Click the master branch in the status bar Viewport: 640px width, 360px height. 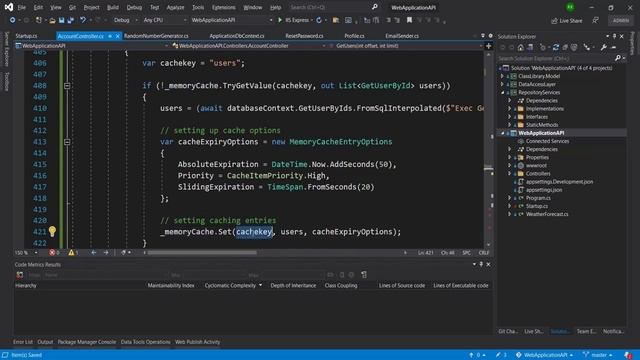pyautogui.click(x=598, y=355)
